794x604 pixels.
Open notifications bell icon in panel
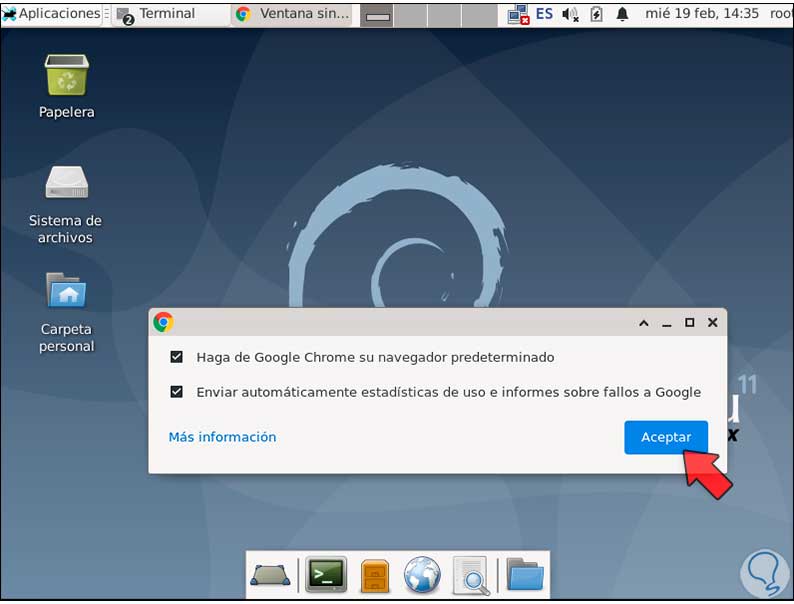(x=622, y=14)
